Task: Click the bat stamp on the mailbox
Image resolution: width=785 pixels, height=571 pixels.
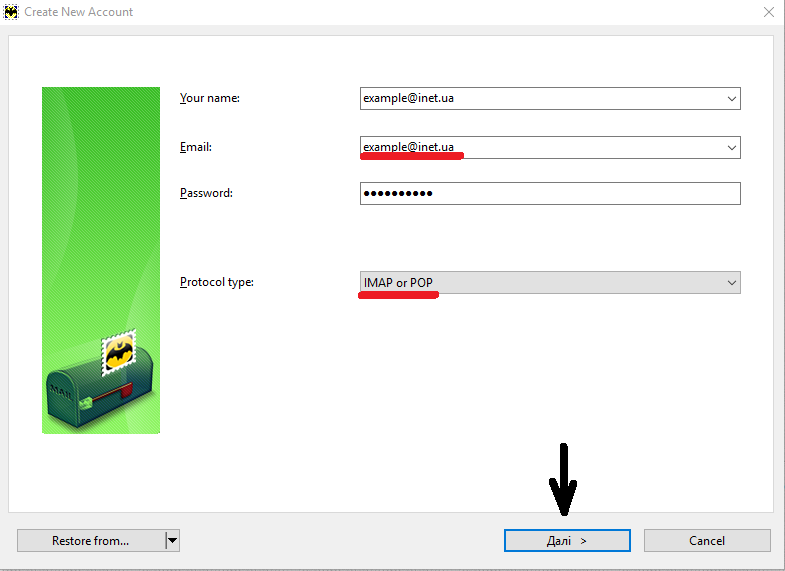Action: 120,352
